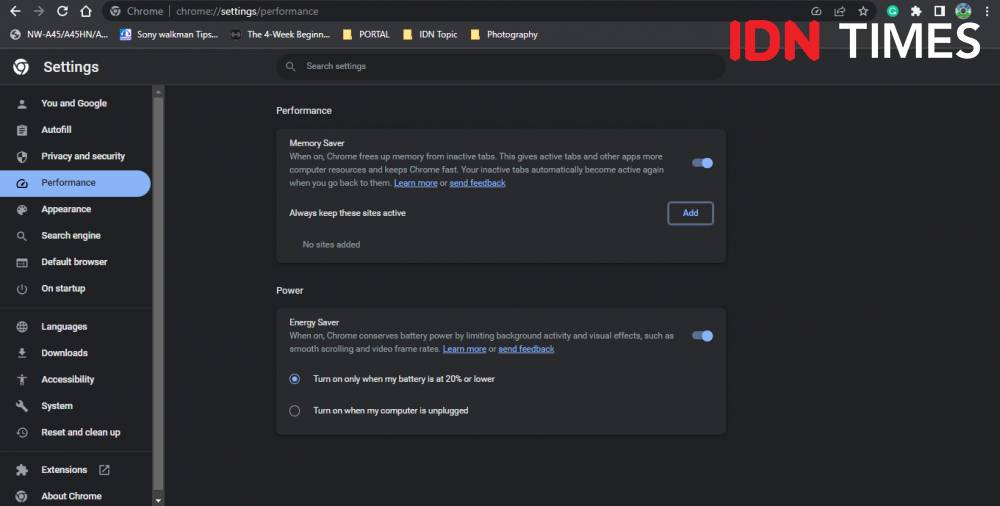Click the share page icon in address bar
This screenshot has height=506, width=1000.
coord(839,11)
